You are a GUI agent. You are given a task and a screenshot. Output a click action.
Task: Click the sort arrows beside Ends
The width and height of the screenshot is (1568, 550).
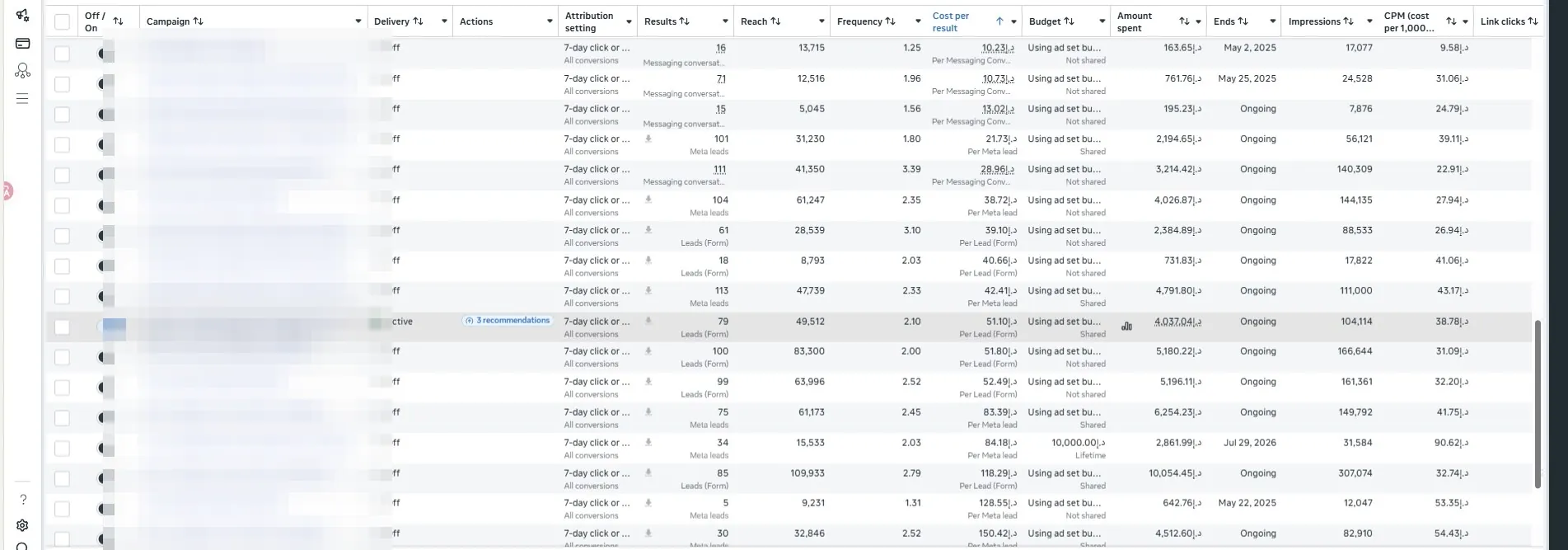point(1243,21)
